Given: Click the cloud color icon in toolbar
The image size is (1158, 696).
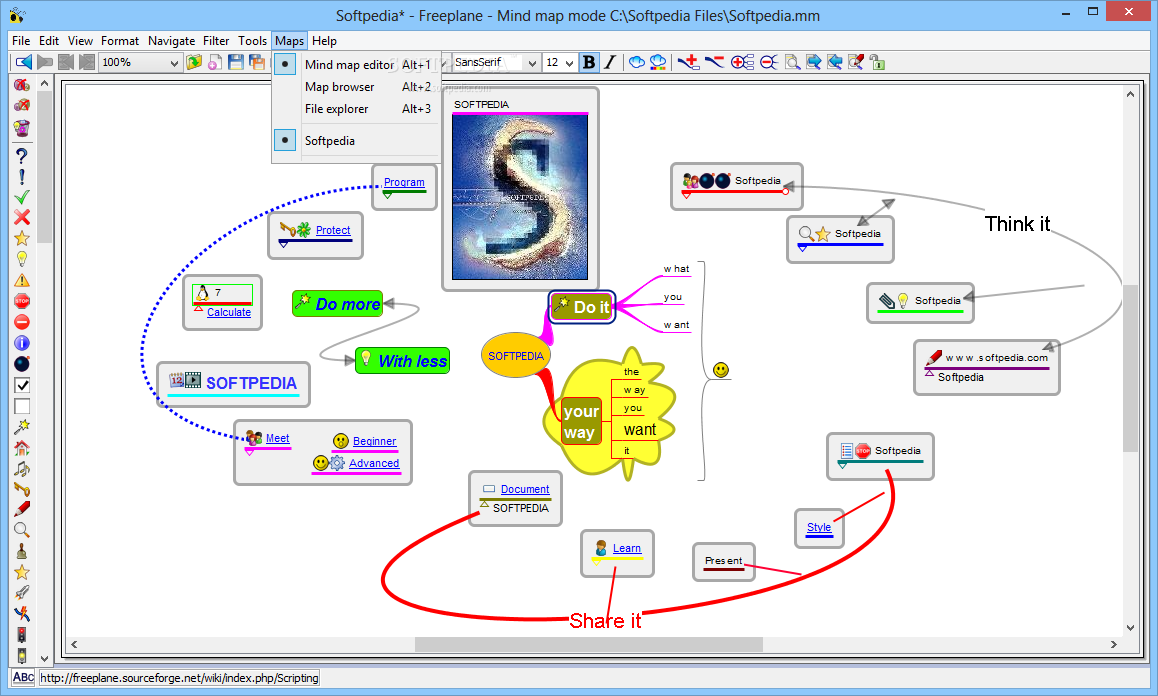Looking at the screenshot, I should (x=657, y=63).
